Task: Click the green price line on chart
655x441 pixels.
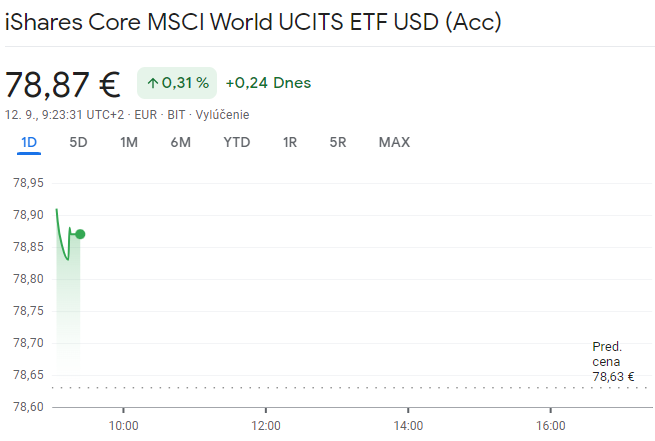Action: coord(61,240)
